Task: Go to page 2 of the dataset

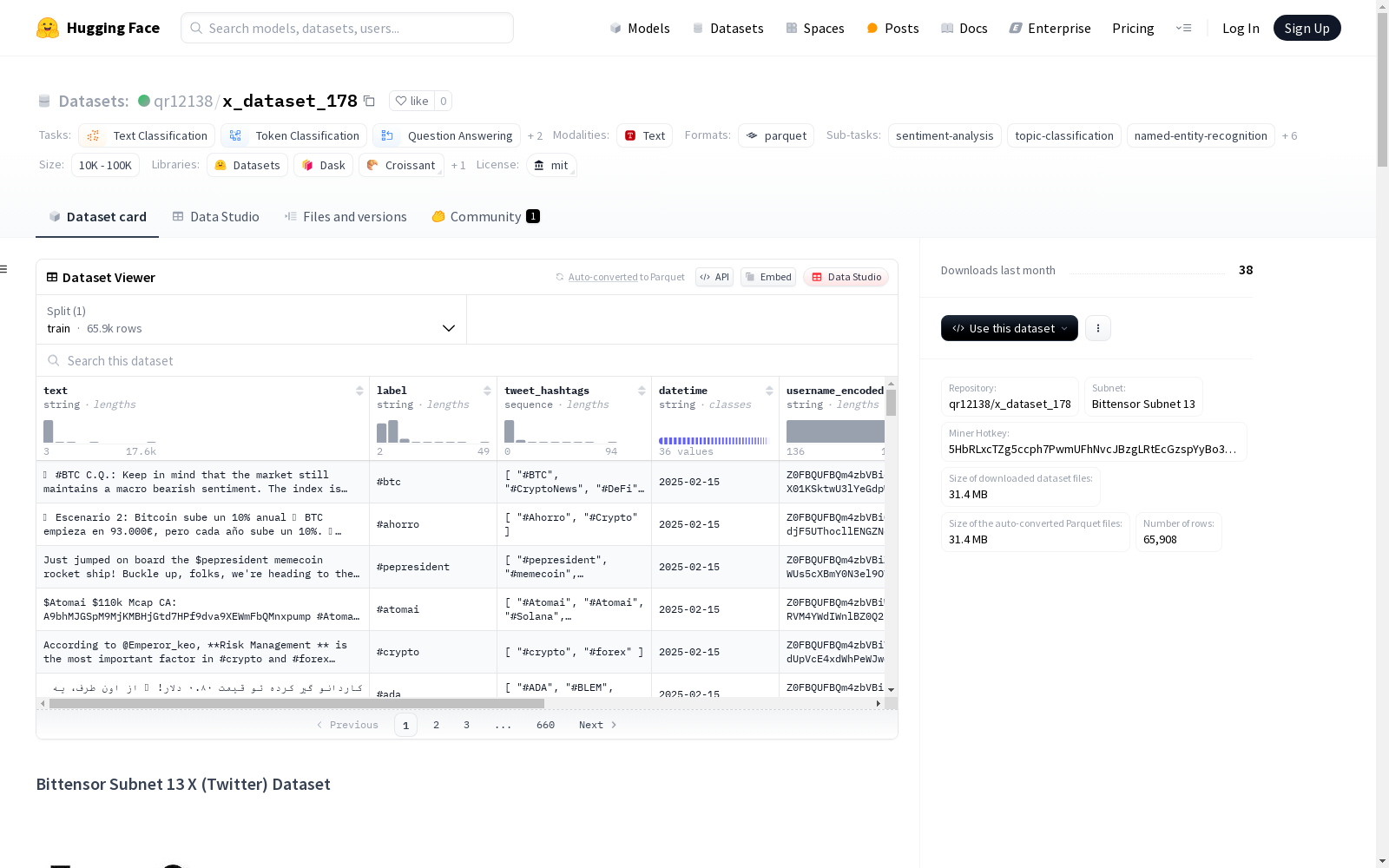Action: (x=436, y=725)
